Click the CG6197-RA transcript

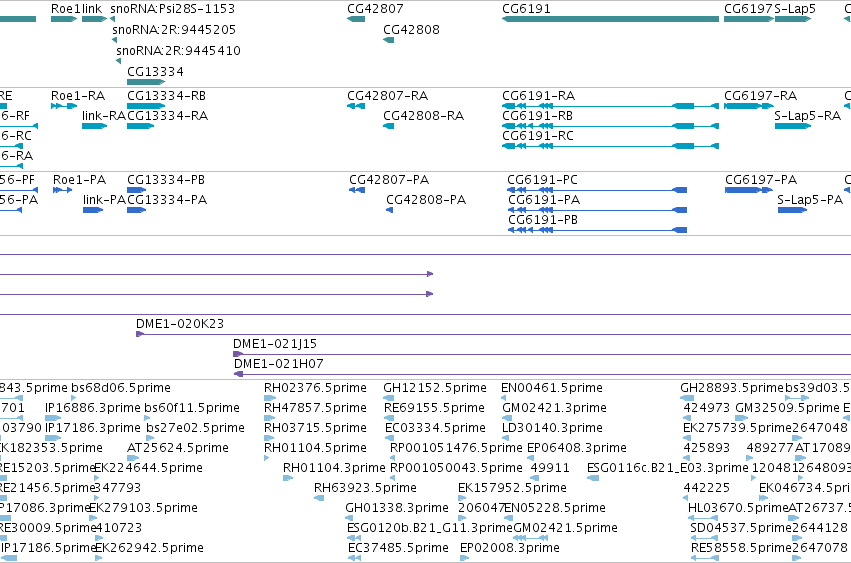[x=748, y=106]
